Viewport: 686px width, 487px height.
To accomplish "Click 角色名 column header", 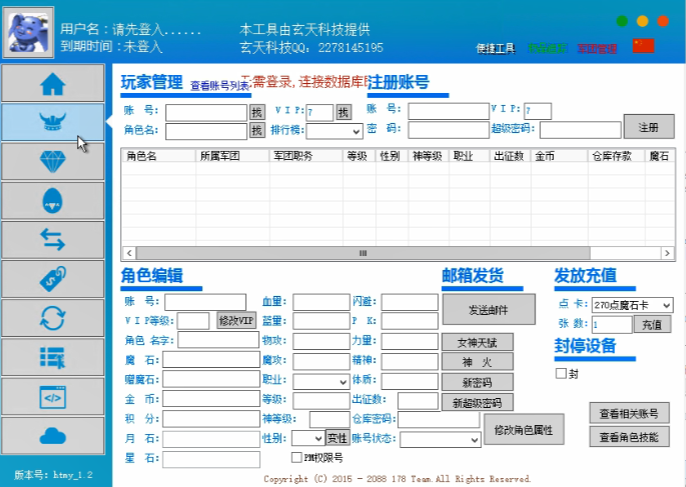I will click(158, 156).
